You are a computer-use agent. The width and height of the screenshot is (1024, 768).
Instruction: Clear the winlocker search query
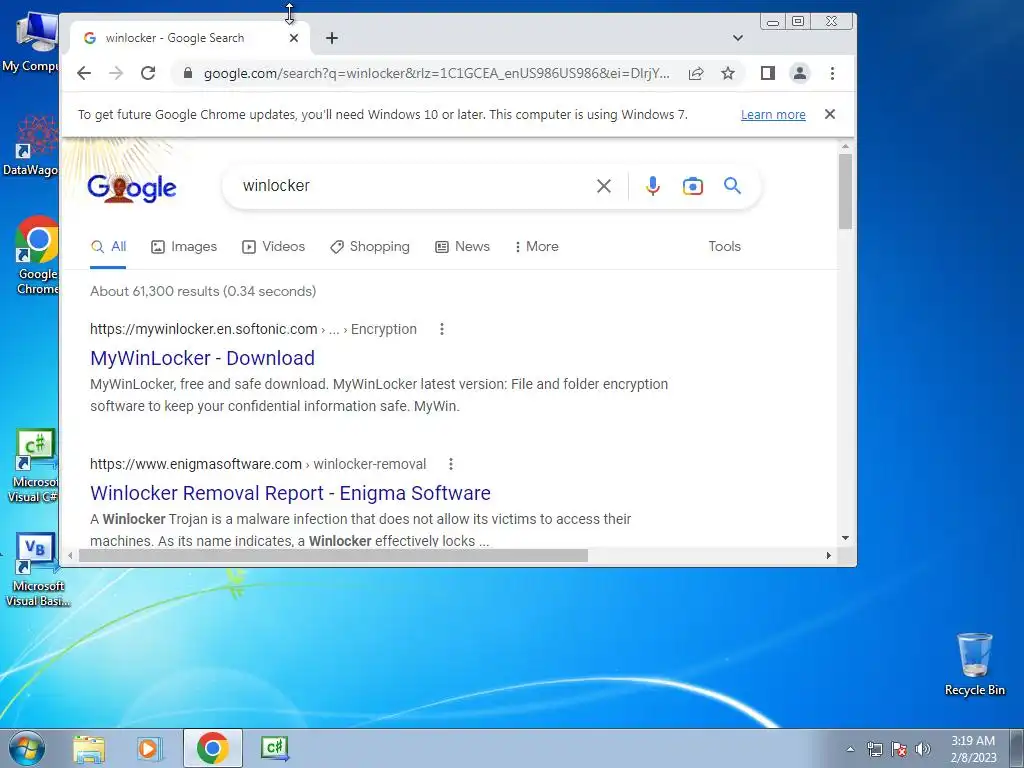604,186
